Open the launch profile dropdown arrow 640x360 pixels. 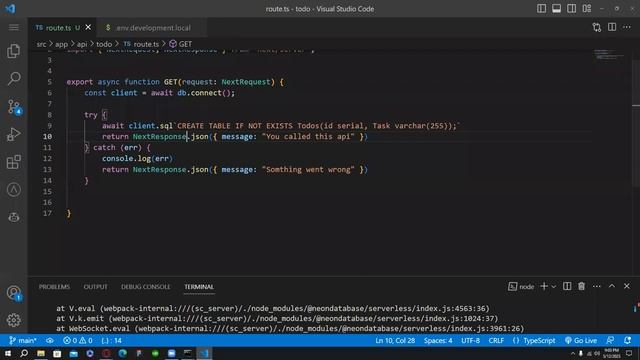pos(554,287)
